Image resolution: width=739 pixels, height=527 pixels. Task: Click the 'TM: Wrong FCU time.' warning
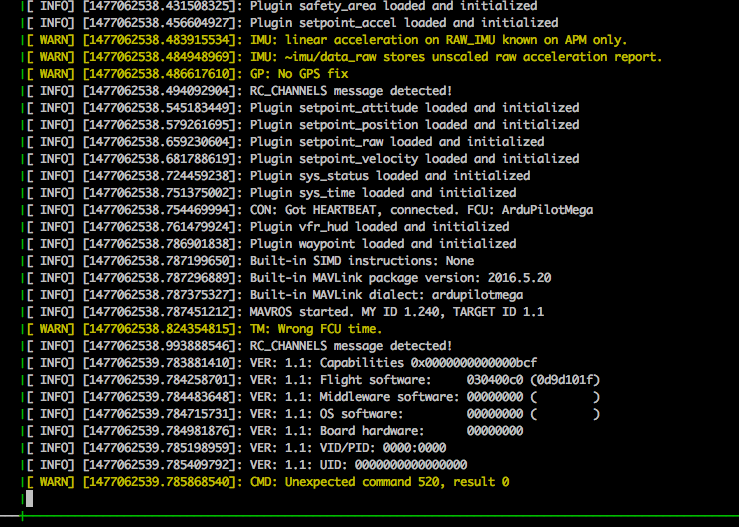[316, 329]
